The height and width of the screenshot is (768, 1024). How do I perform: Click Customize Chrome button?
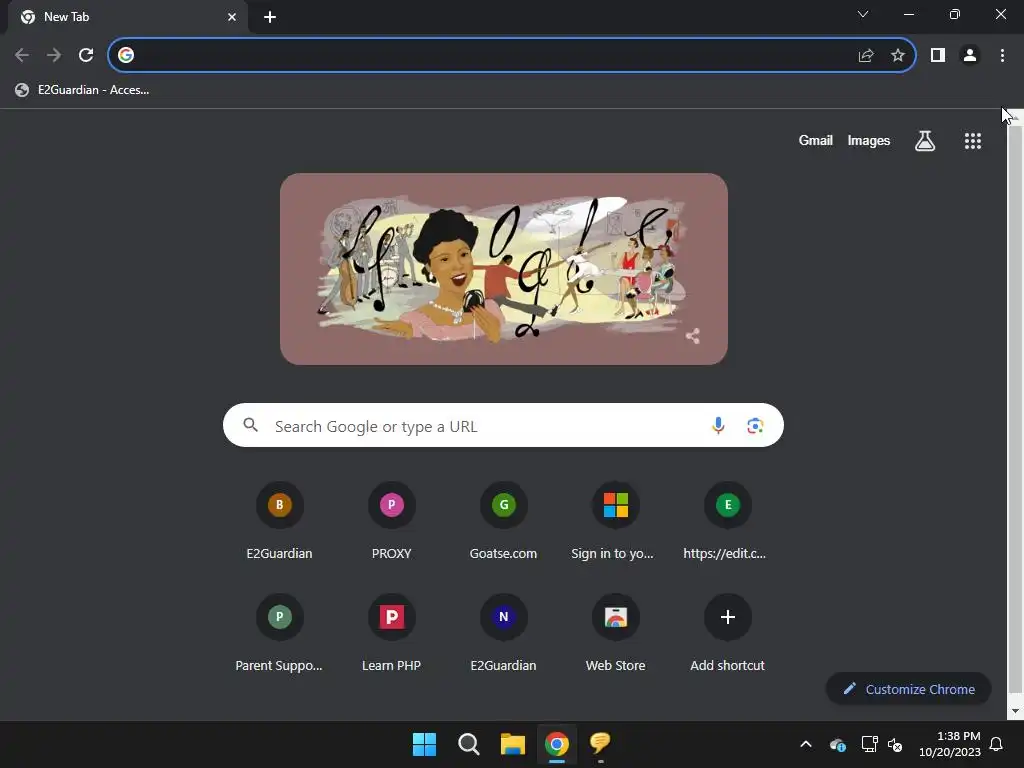(x=908, y=689)
